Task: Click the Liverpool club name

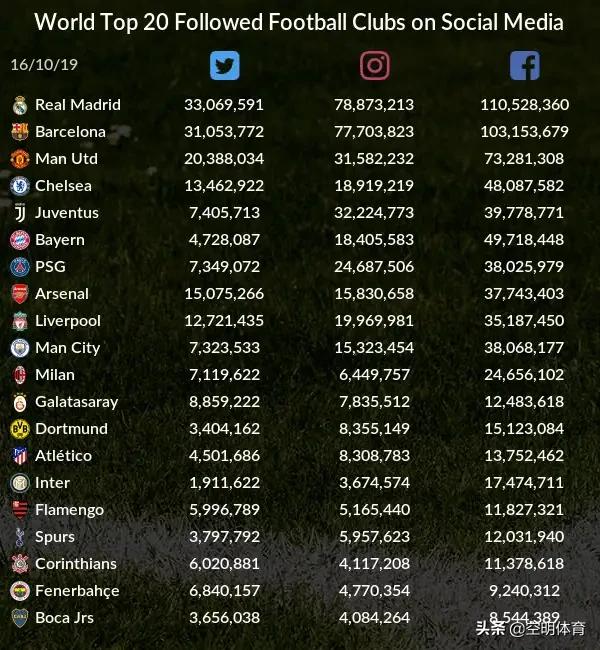Action: click(68, 321)
